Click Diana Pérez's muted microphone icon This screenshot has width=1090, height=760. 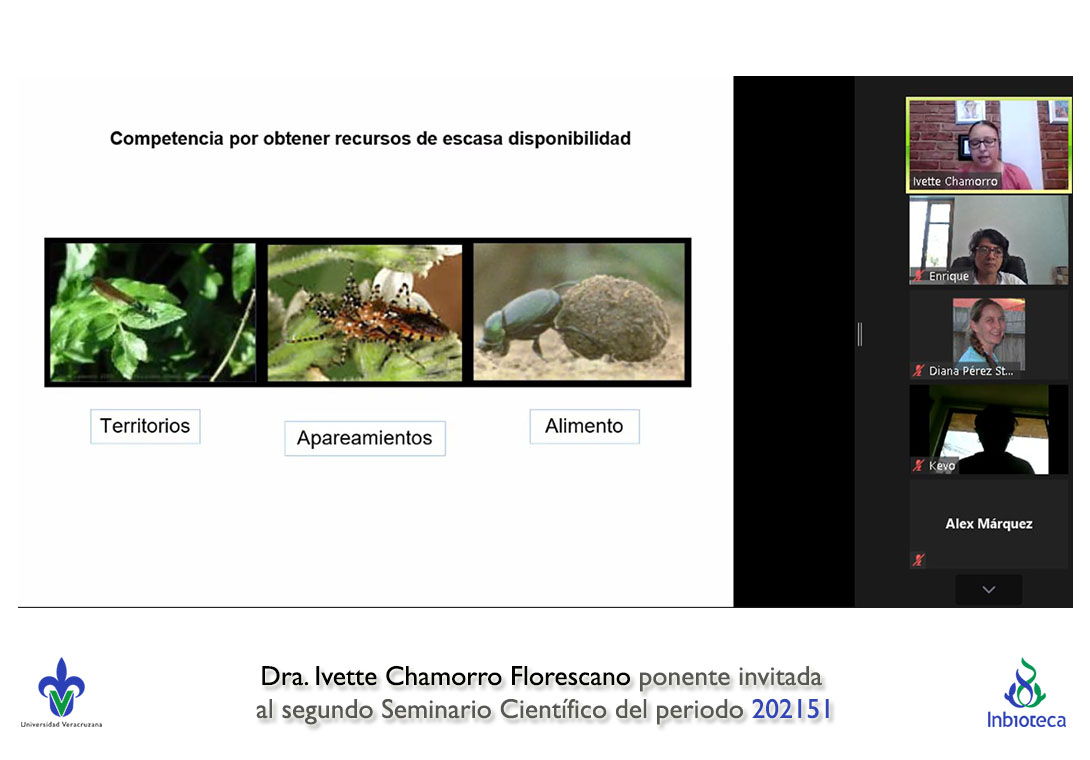918,371
